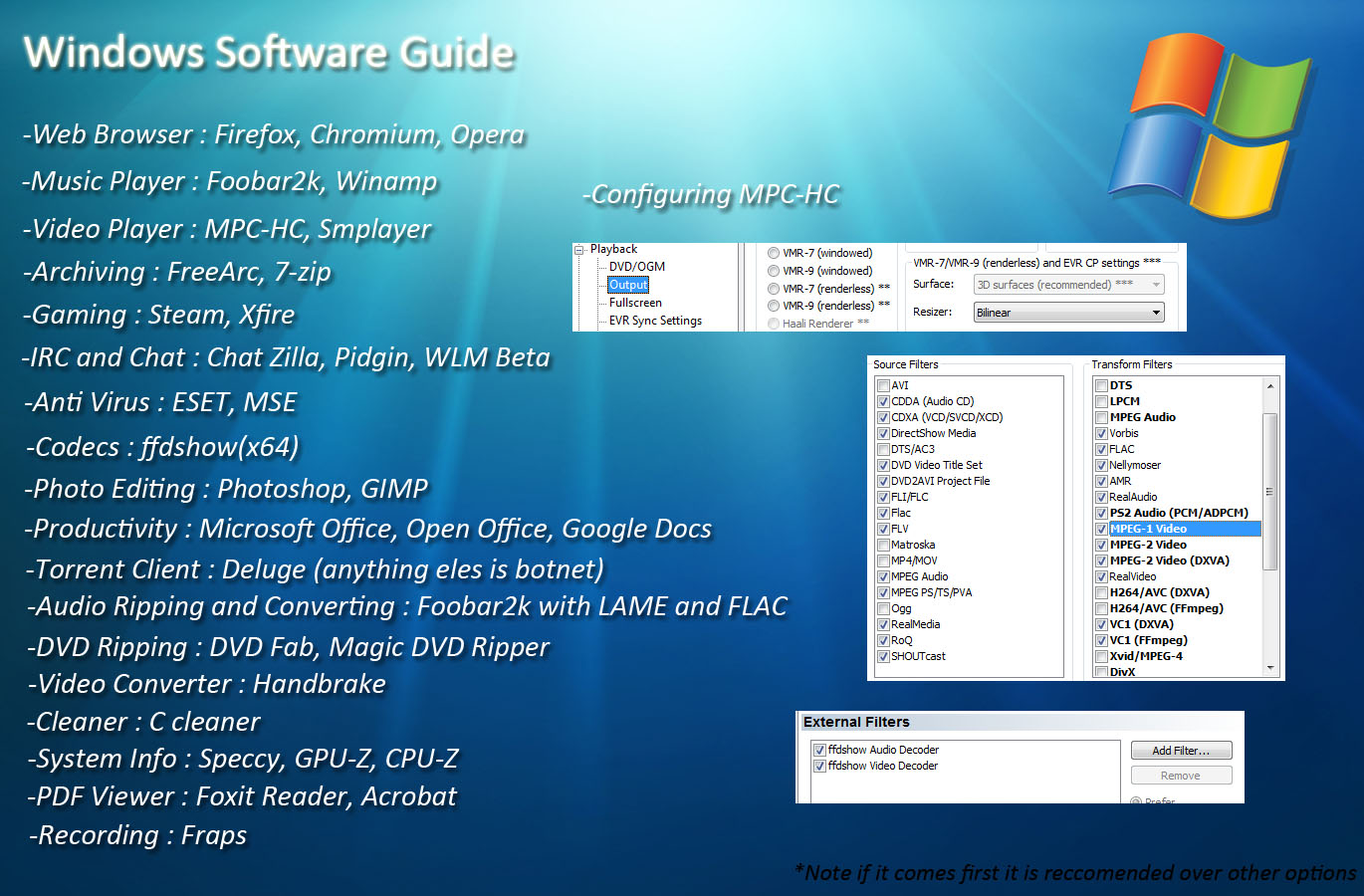
Task: Enable the DTS transform filter
Action: coord(1101,386)
